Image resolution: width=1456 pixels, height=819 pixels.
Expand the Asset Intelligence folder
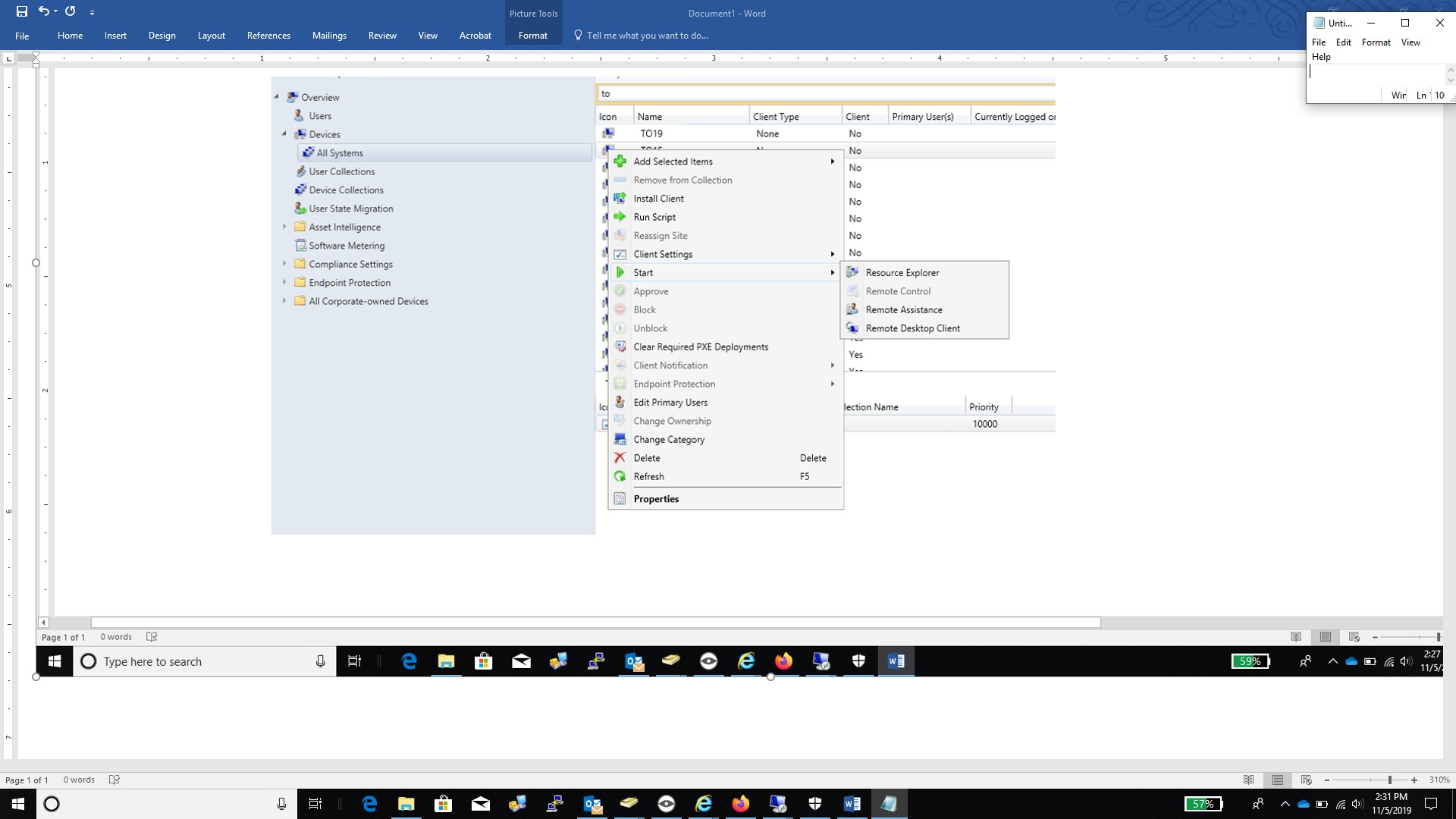[284, 227]
